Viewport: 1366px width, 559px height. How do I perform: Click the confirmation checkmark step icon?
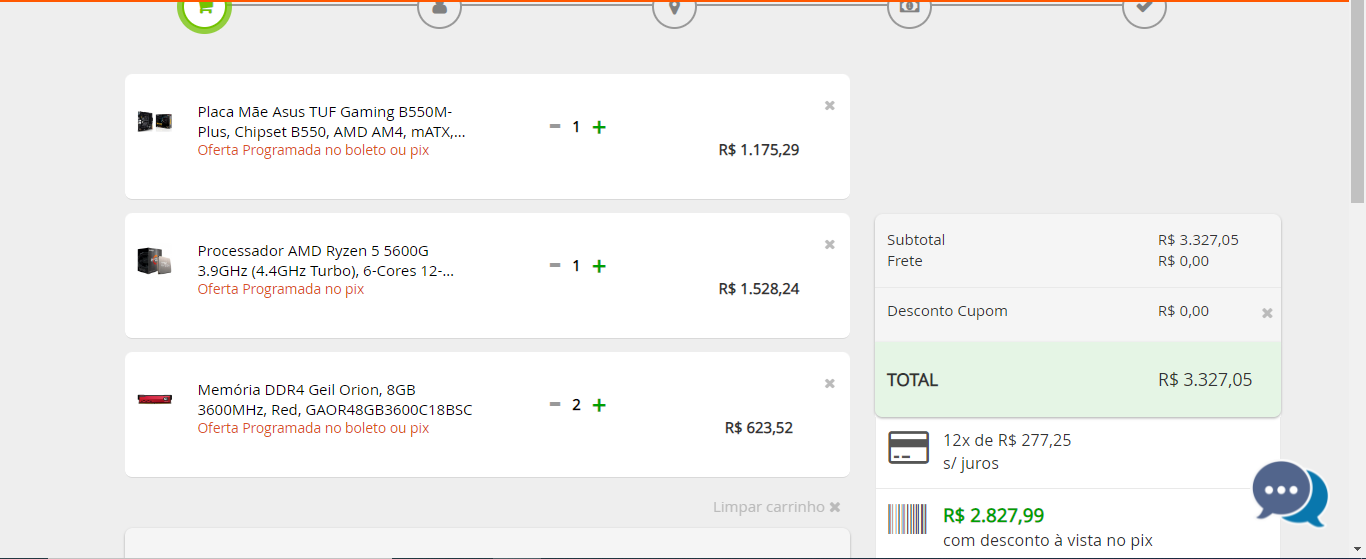click(1144, 8)
